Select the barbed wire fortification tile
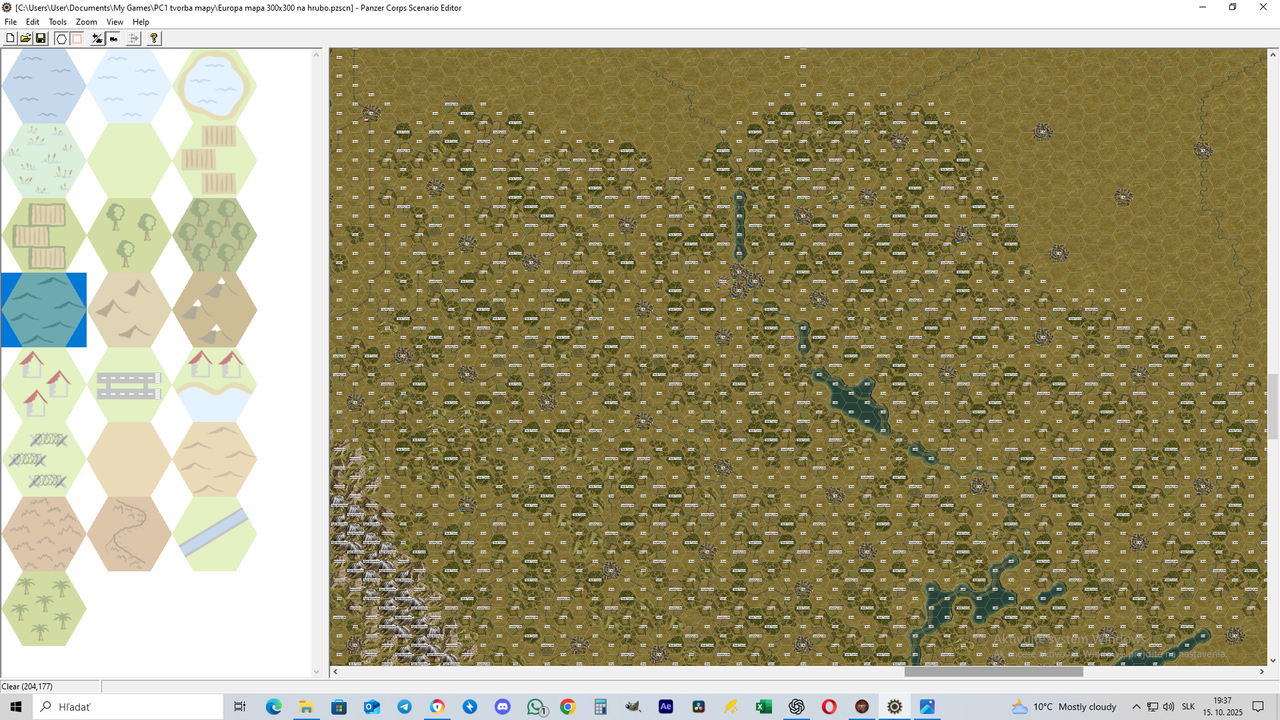This screenshot has width=1280, height=720. point(44,459)
